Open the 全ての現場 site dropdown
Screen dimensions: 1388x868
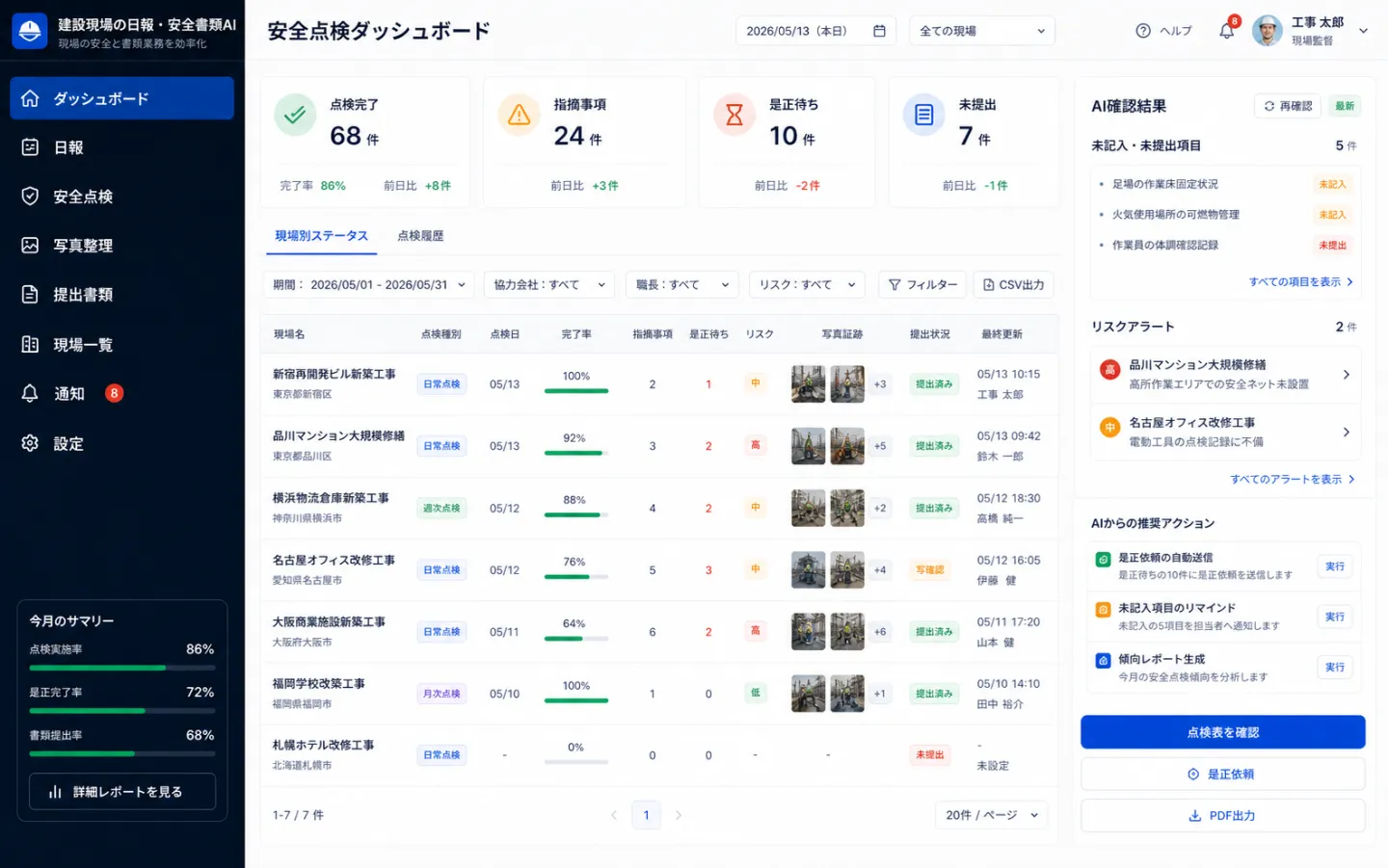pyautogui.click(x=982, y=31)
